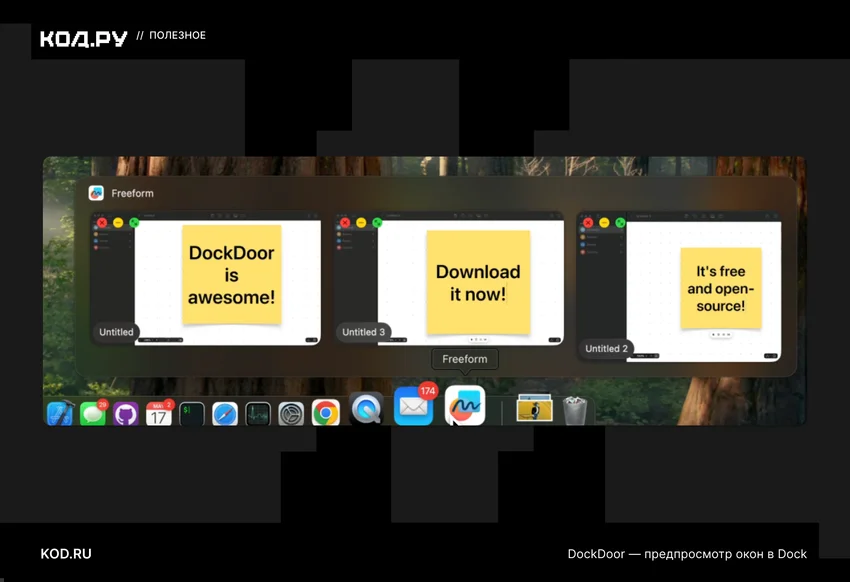The width and height of the screenshot is (850, 582).
Task: Select the 'It's free and open-source!' preview
Action: coord(679,287)
